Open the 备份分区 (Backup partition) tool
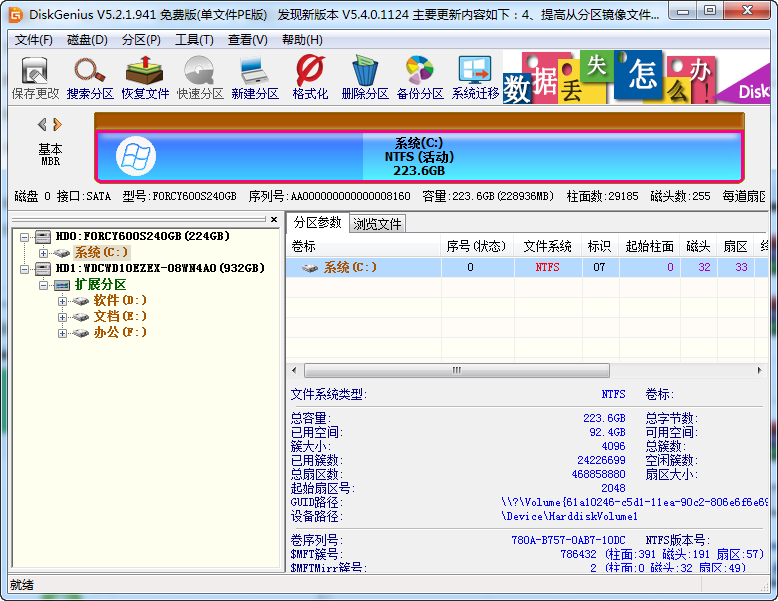 pos(419,77)
